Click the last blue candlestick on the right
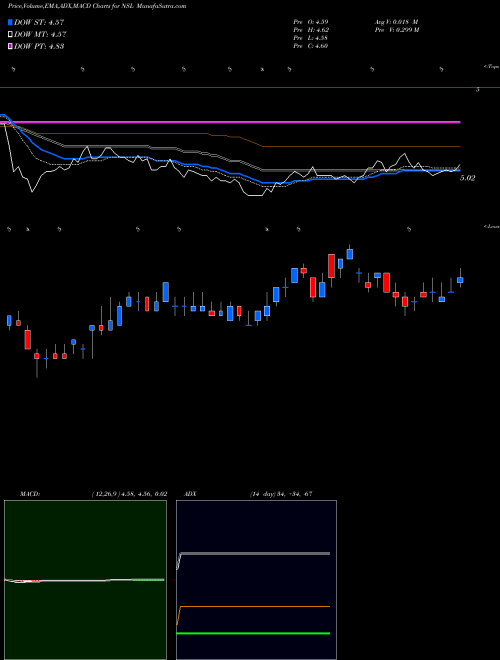 [460, 280]
